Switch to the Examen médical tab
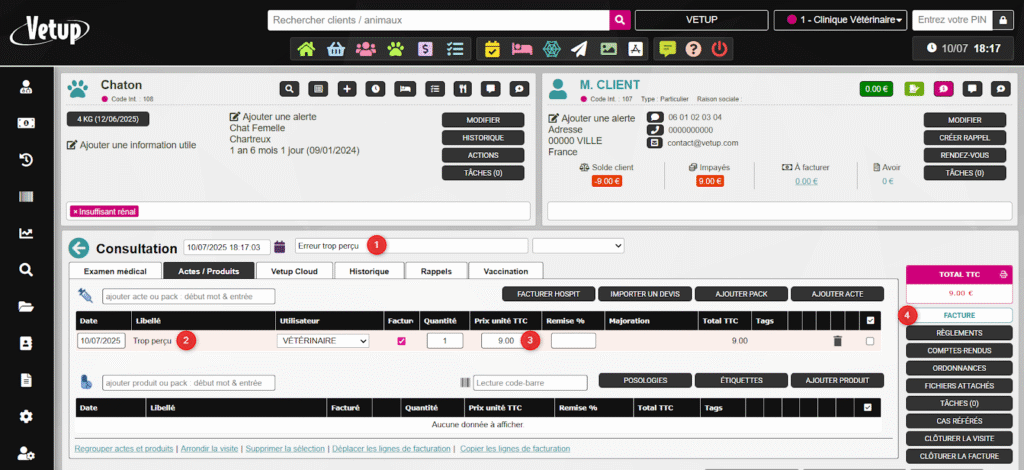The image size is (1024, 470). 114,271
